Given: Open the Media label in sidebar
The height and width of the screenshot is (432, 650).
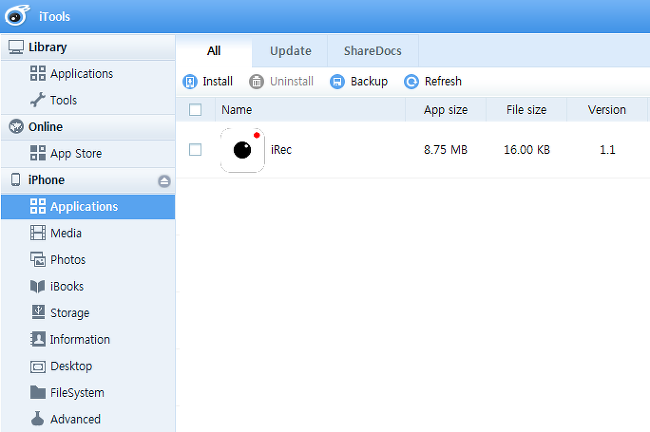Looking at the screenshot, I should coord(66,233).
